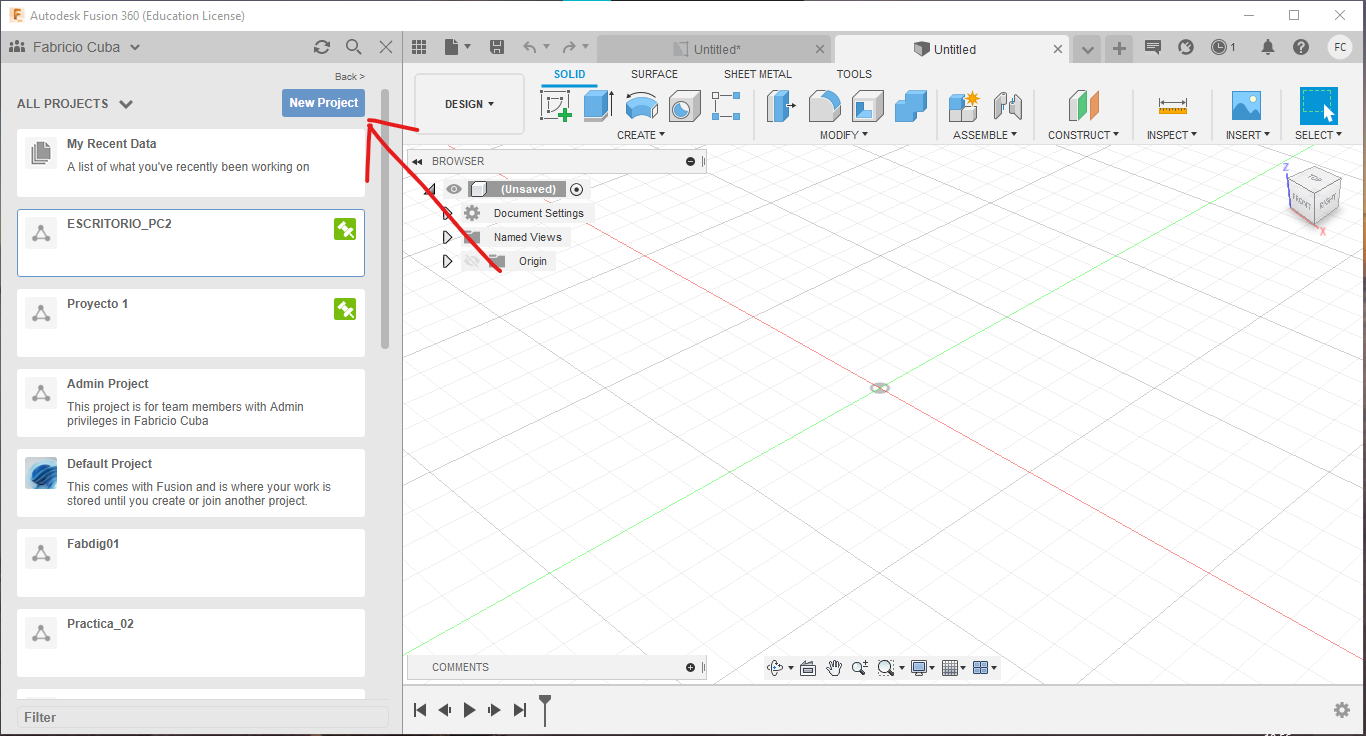
Task: Select the Shell tool
Action: 867,106
